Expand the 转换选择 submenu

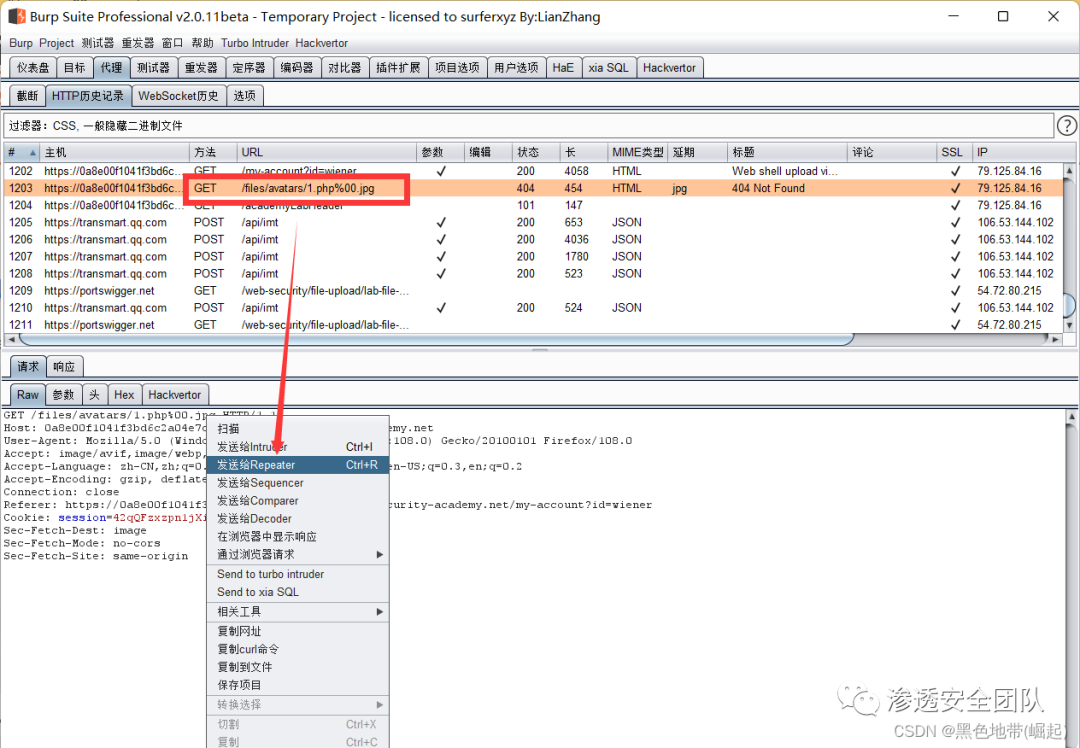(298, 705)
